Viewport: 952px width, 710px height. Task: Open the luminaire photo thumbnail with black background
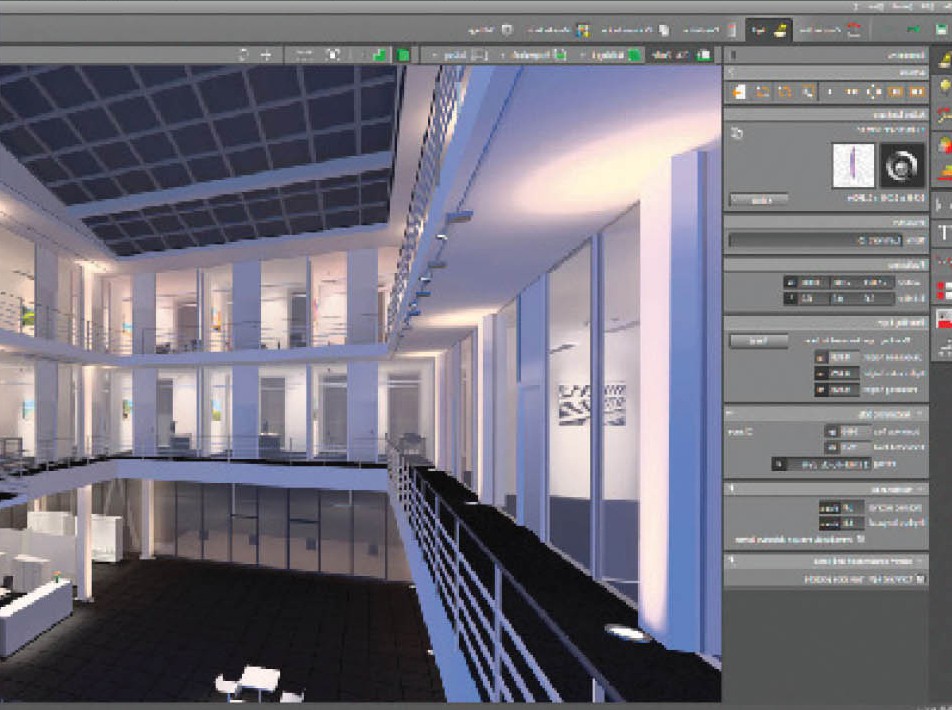[x=901, y=165]
